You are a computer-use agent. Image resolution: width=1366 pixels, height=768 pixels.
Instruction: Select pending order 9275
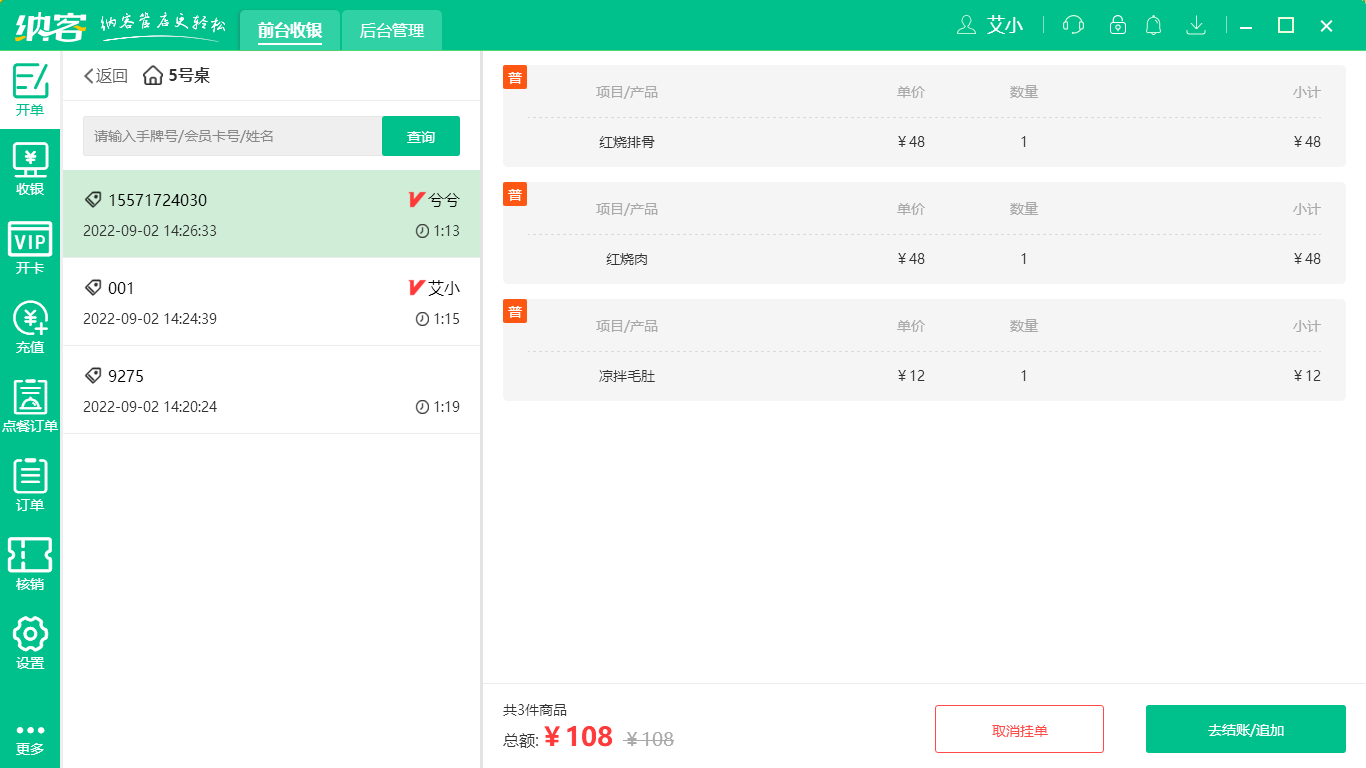271,390
